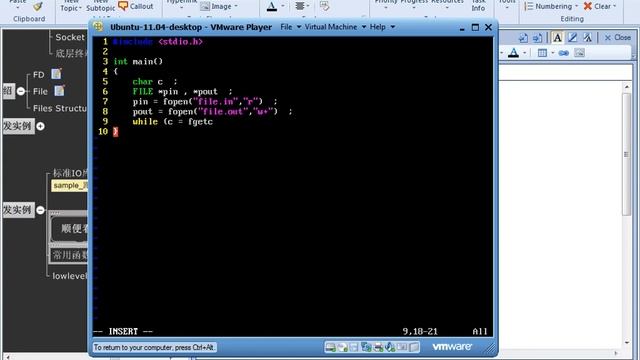This screenshot has height=360, width=640.
Task: Select the Files Structure topic
Action: tap(60, 108)
